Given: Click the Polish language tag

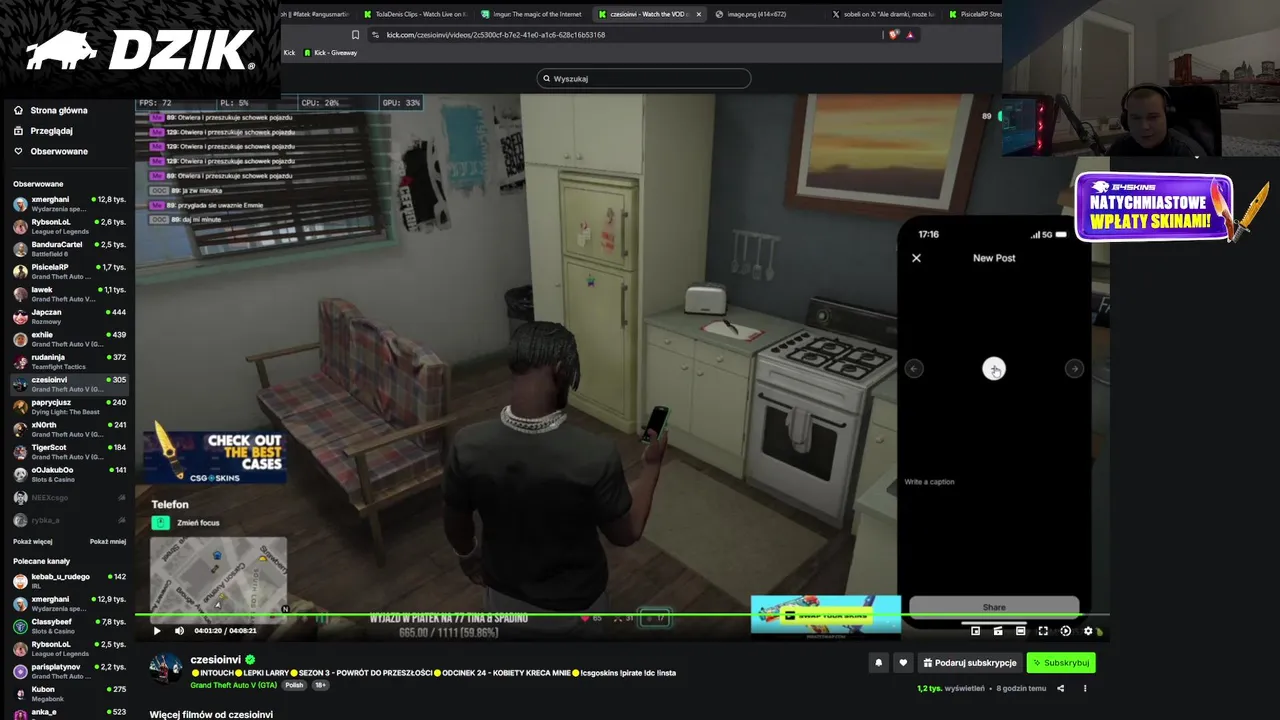Looking at the screenshot, I should pos(294,685).
